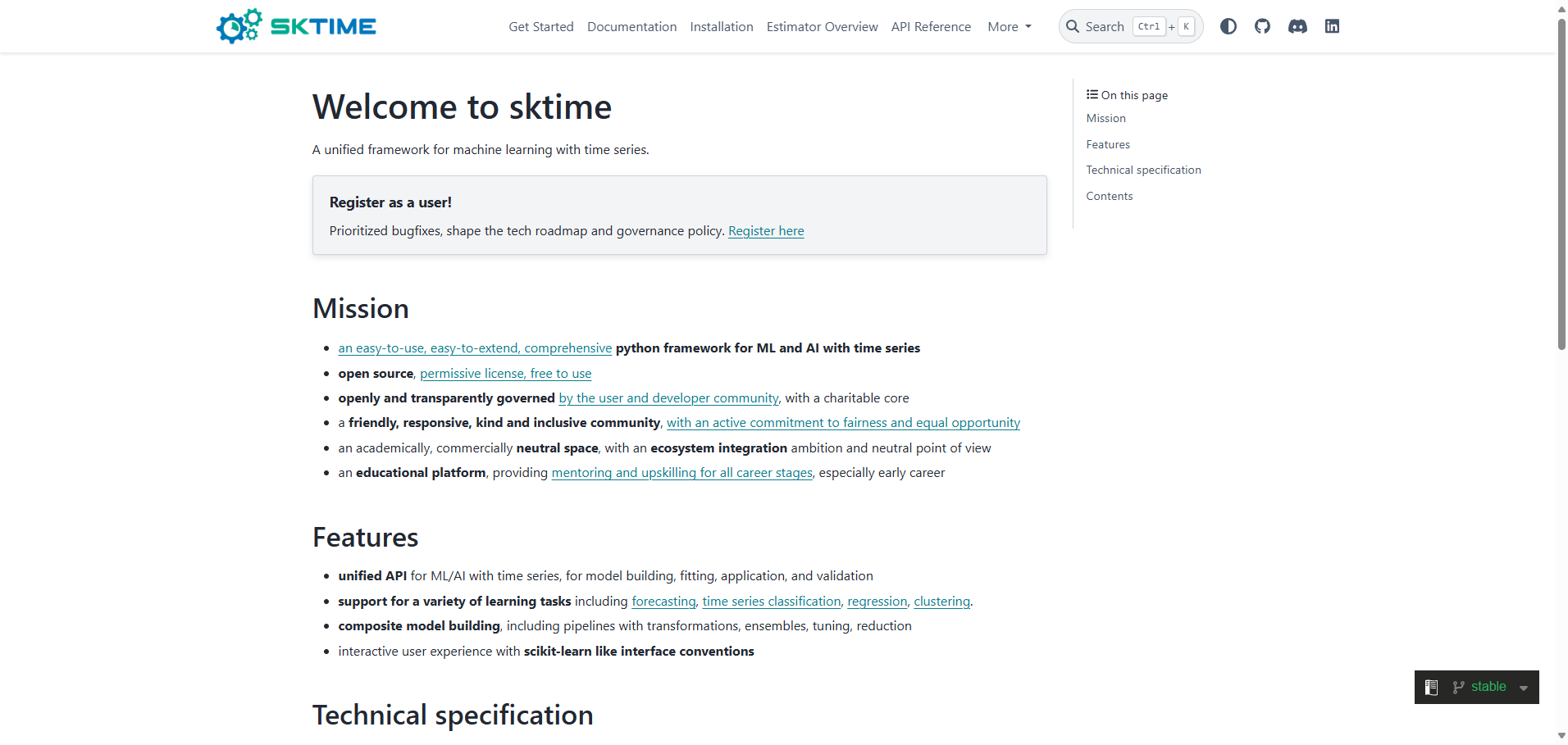Open the clustering link
This screenshot has width=1568, height=745.
941,602
